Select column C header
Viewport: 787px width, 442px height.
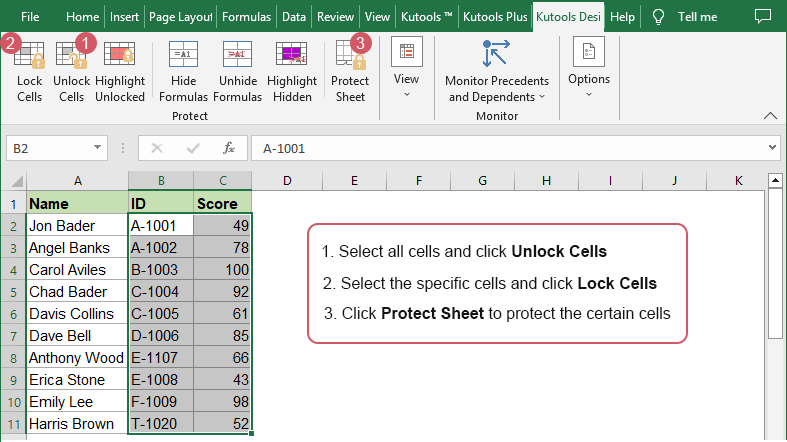(x=223, y=181)
